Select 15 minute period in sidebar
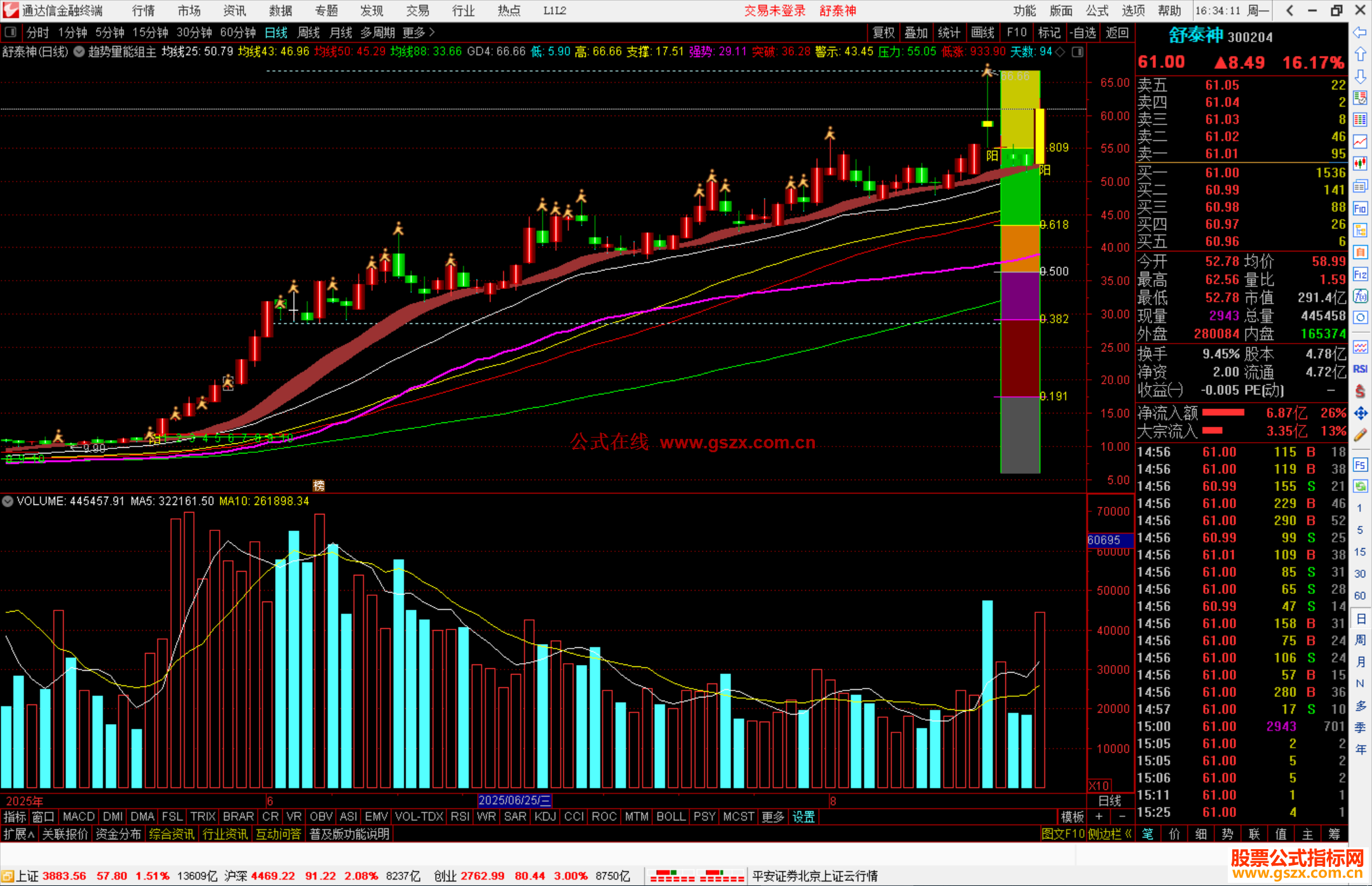 (1360, 551)
